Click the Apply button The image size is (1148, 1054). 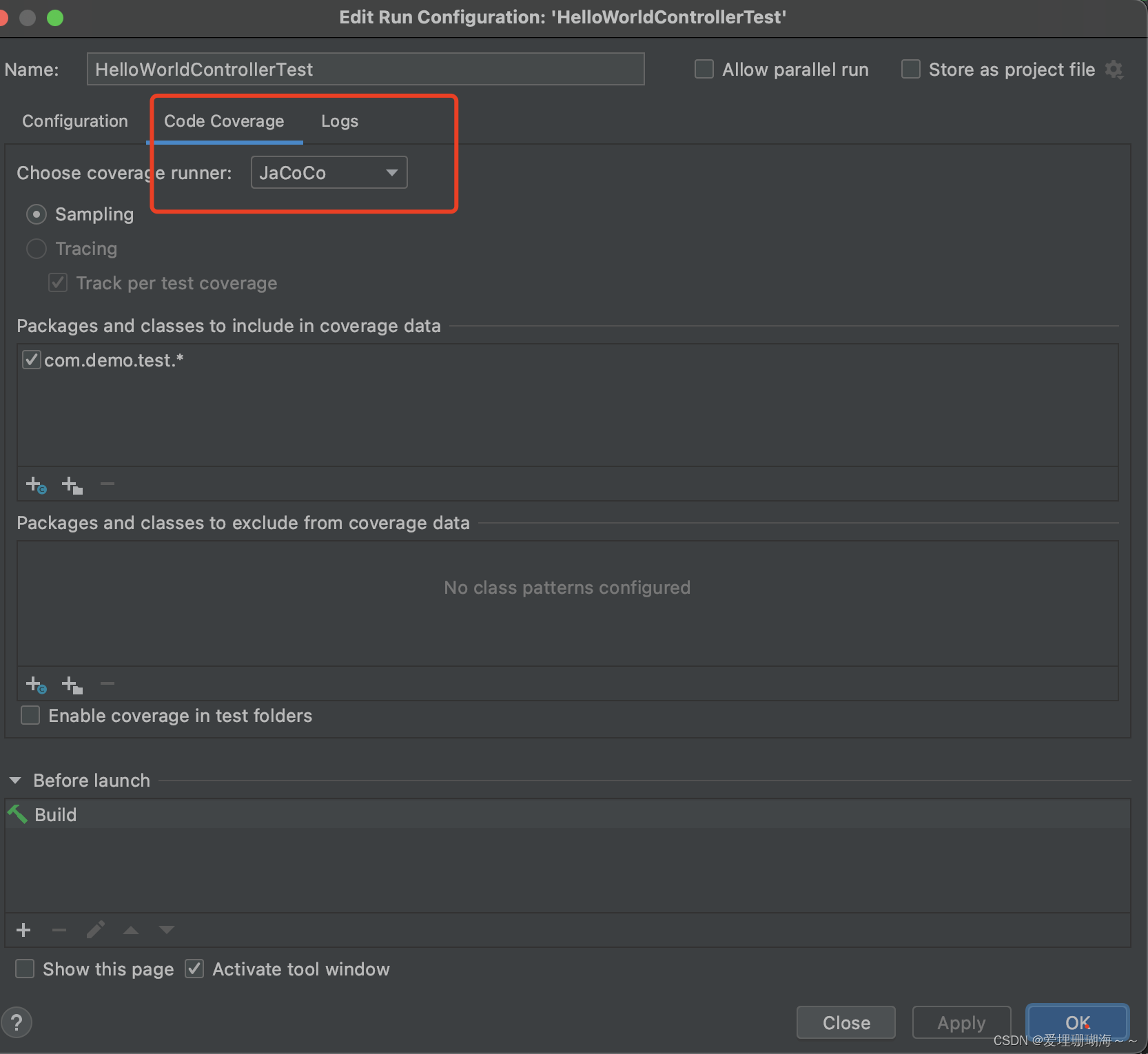(x=961, y=1022)
